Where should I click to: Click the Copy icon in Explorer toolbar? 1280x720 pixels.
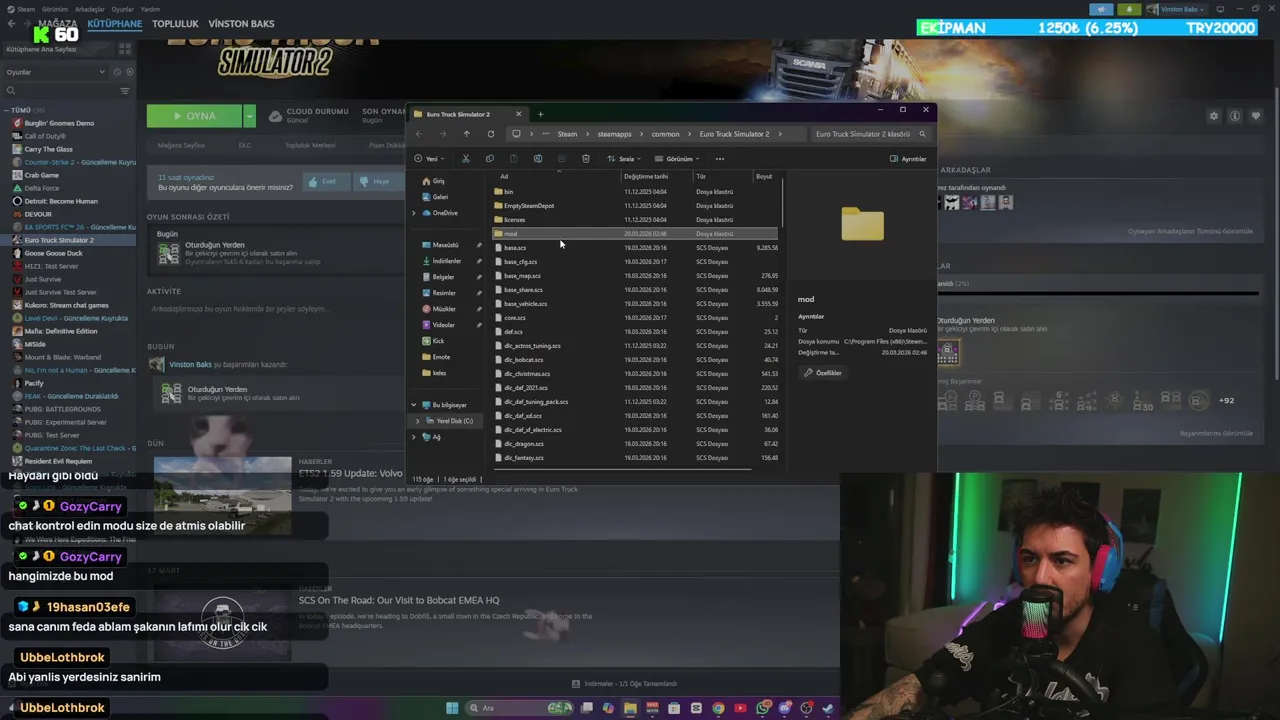(489, 159)
